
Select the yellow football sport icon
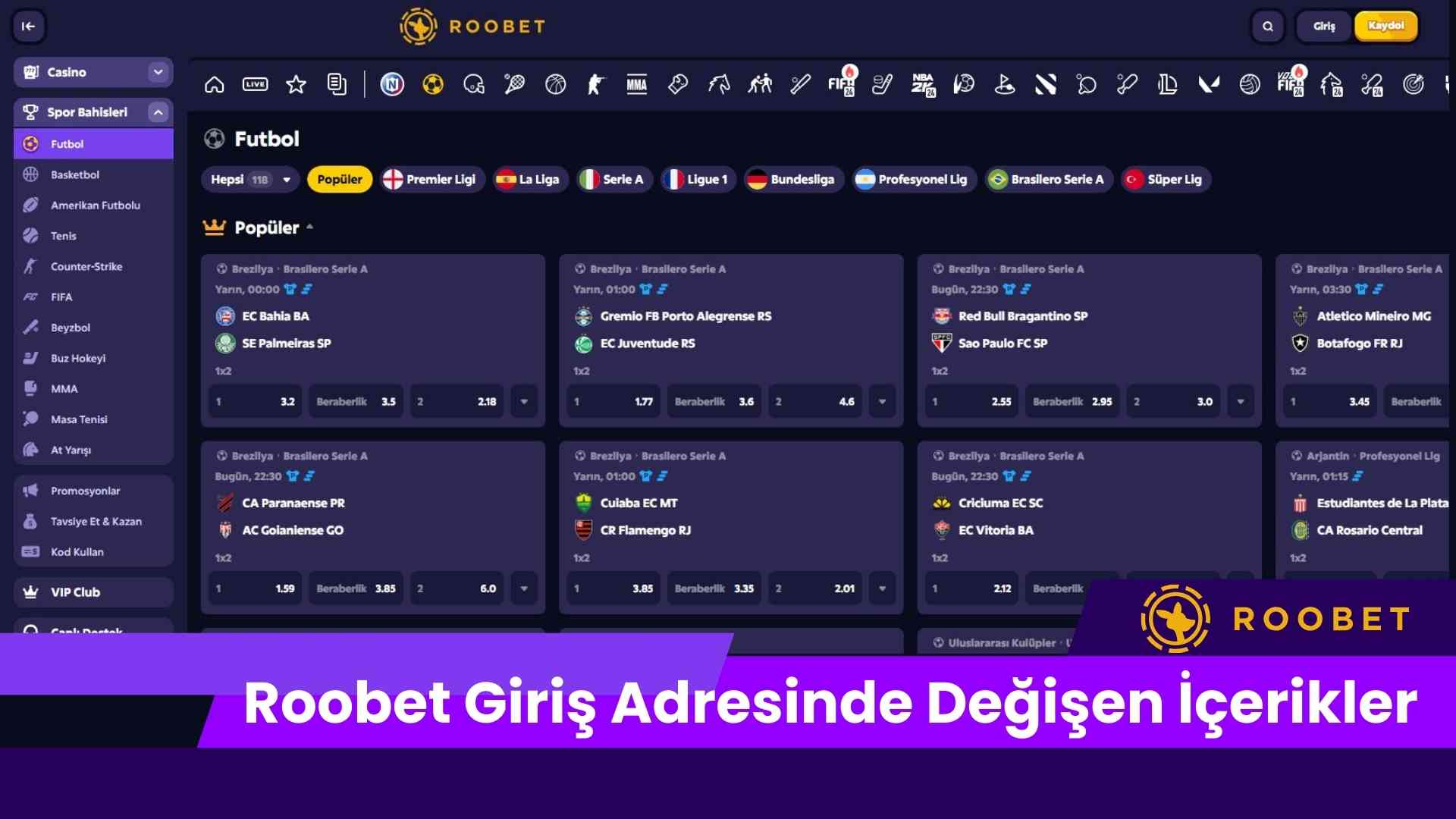coord(433,84)
